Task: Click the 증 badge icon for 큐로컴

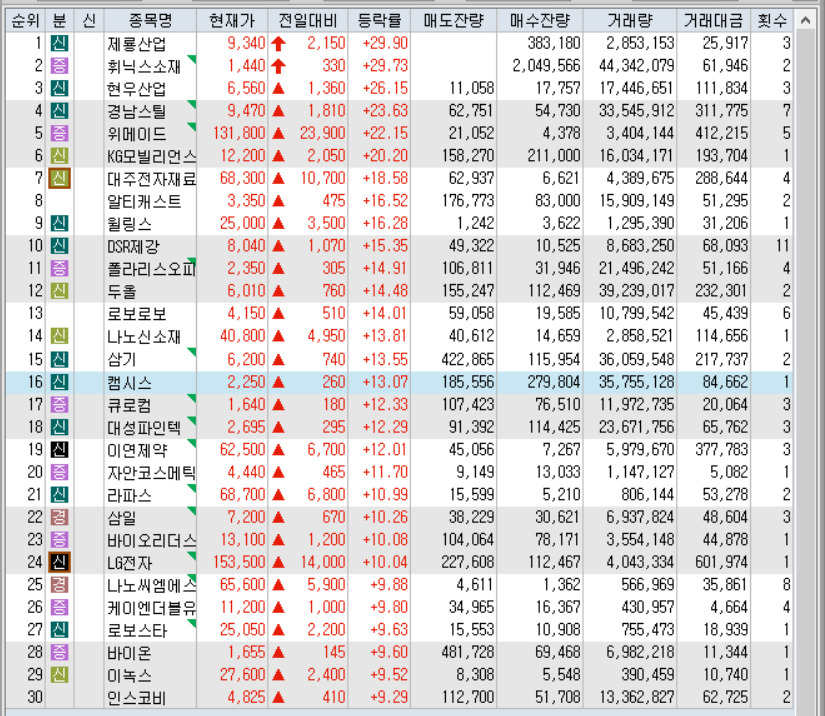Action: pos(59,405)
